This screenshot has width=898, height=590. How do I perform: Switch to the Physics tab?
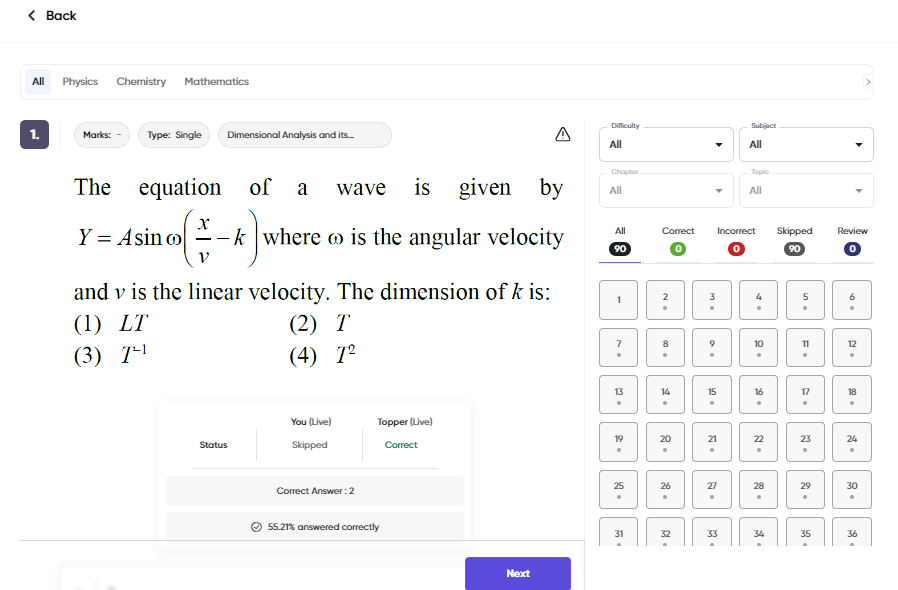point(80,81)
